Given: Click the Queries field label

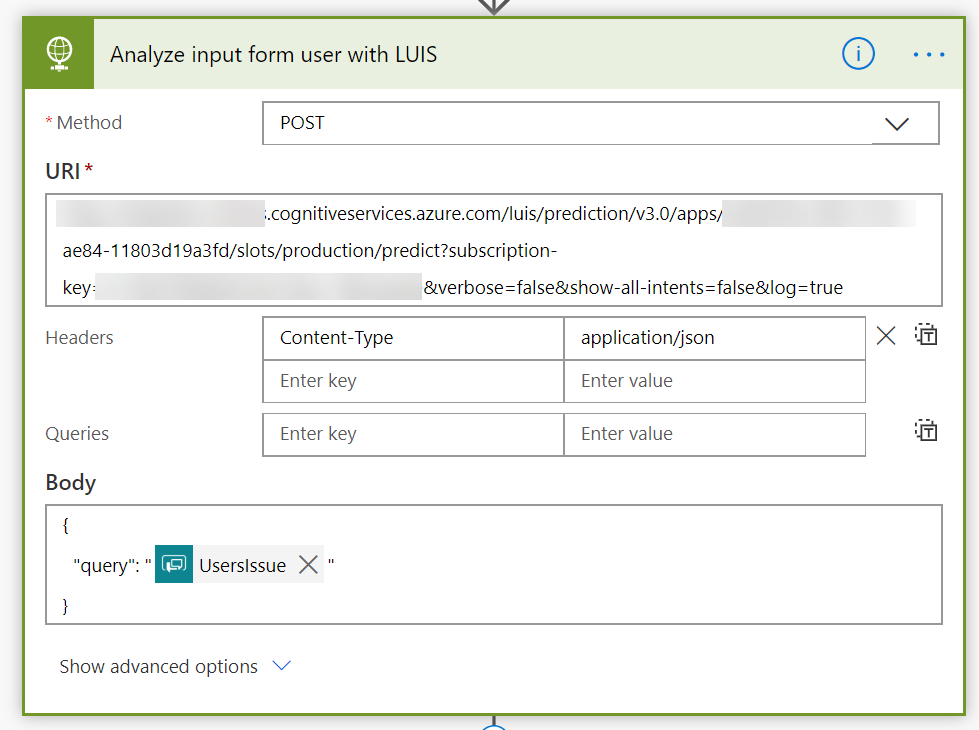Looking at the screenshot, I should pos(77,434).
